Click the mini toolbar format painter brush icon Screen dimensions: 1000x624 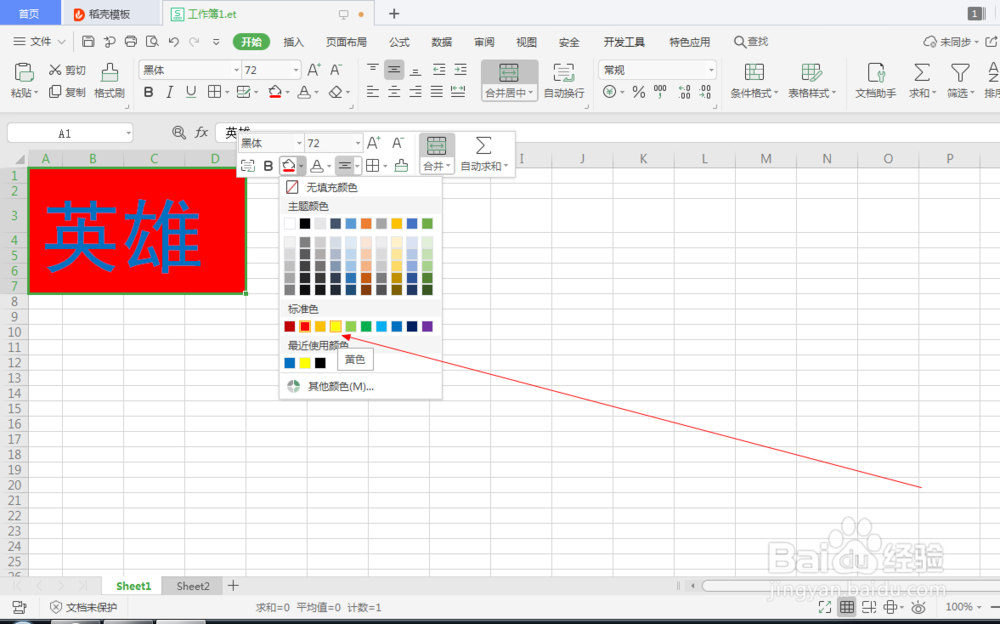click(401, 166)
